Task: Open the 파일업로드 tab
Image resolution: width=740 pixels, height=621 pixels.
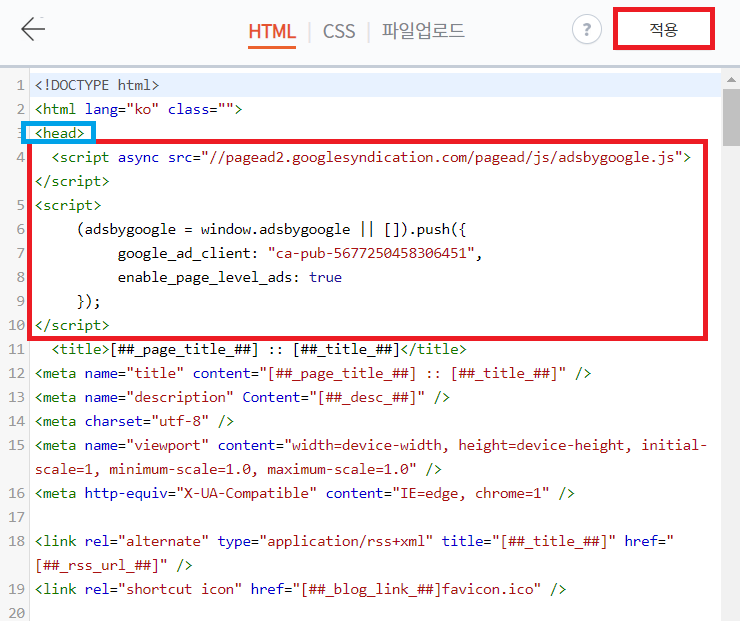Action: tap(423, 31)
